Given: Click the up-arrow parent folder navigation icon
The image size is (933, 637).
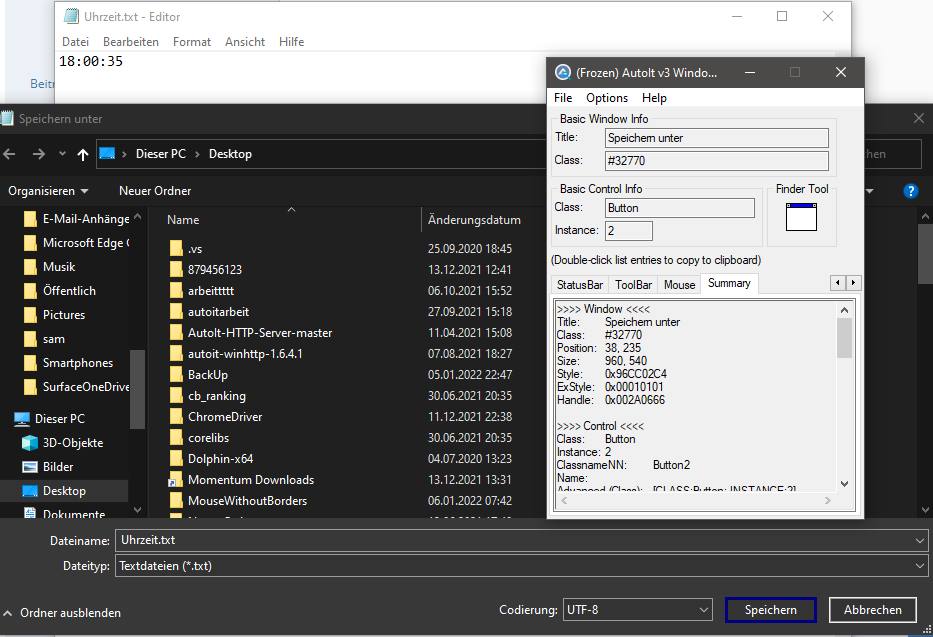Looking at the screenshot, I should [83, 154].
